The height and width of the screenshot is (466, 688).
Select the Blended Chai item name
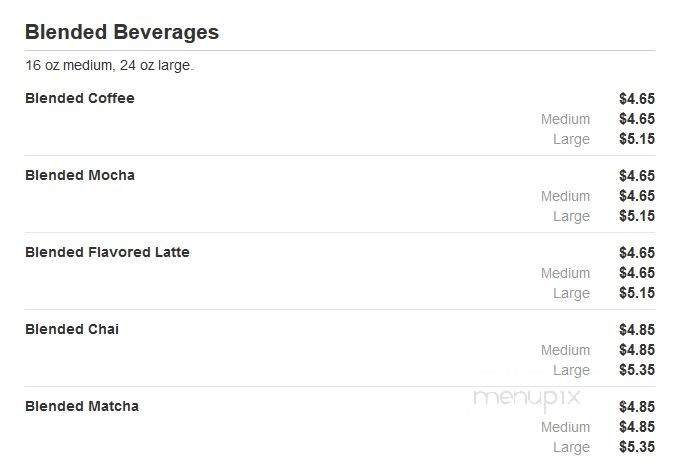click(x=71, y=329)
